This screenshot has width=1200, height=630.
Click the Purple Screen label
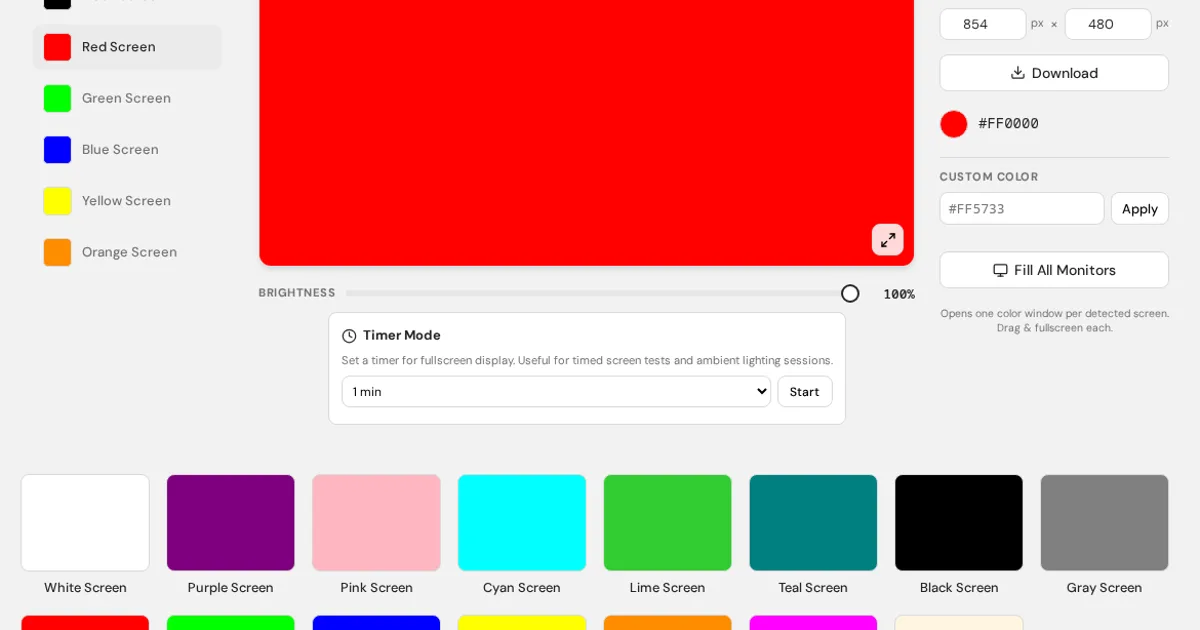(231, 588)
